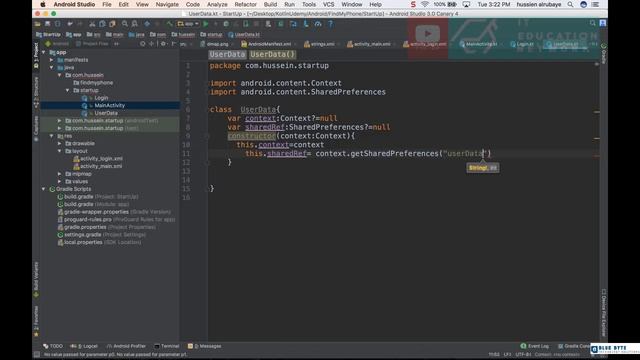Open project panel settings gear icon
Image resolution: width=640 pixels, height=360 pixels.
[x=163, y=44]
